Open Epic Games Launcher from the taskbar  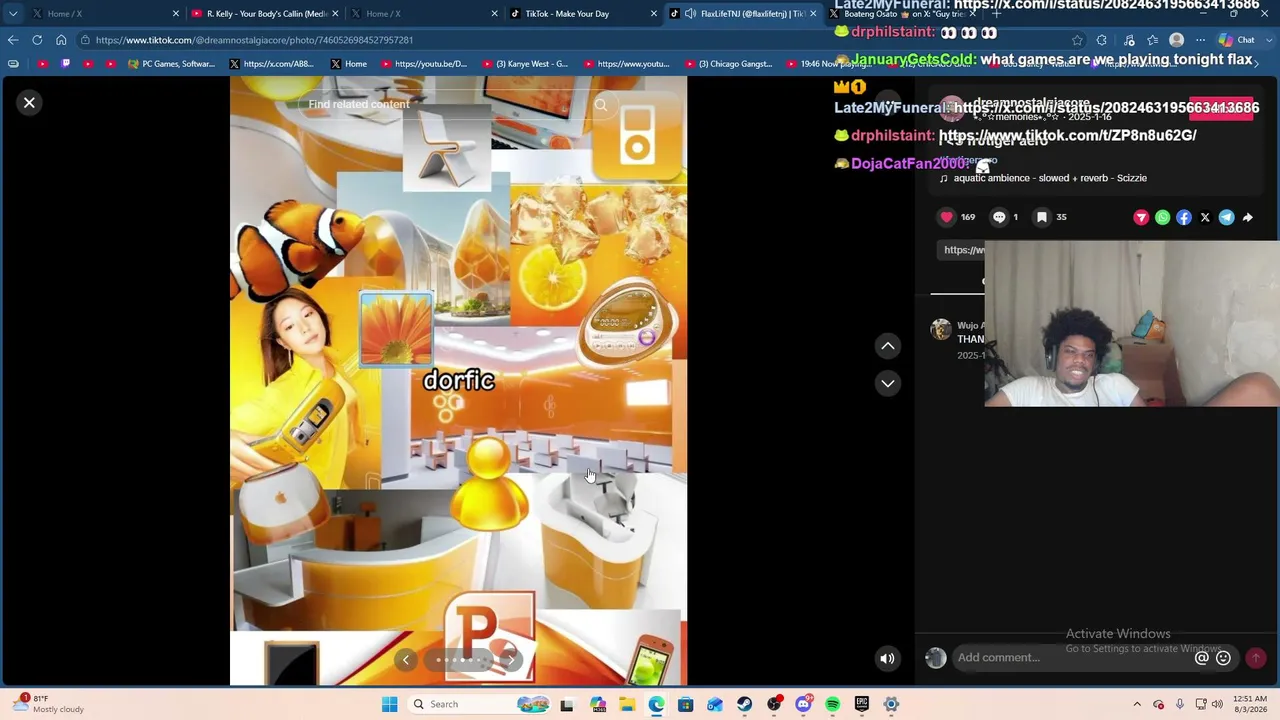pos(862,704)
